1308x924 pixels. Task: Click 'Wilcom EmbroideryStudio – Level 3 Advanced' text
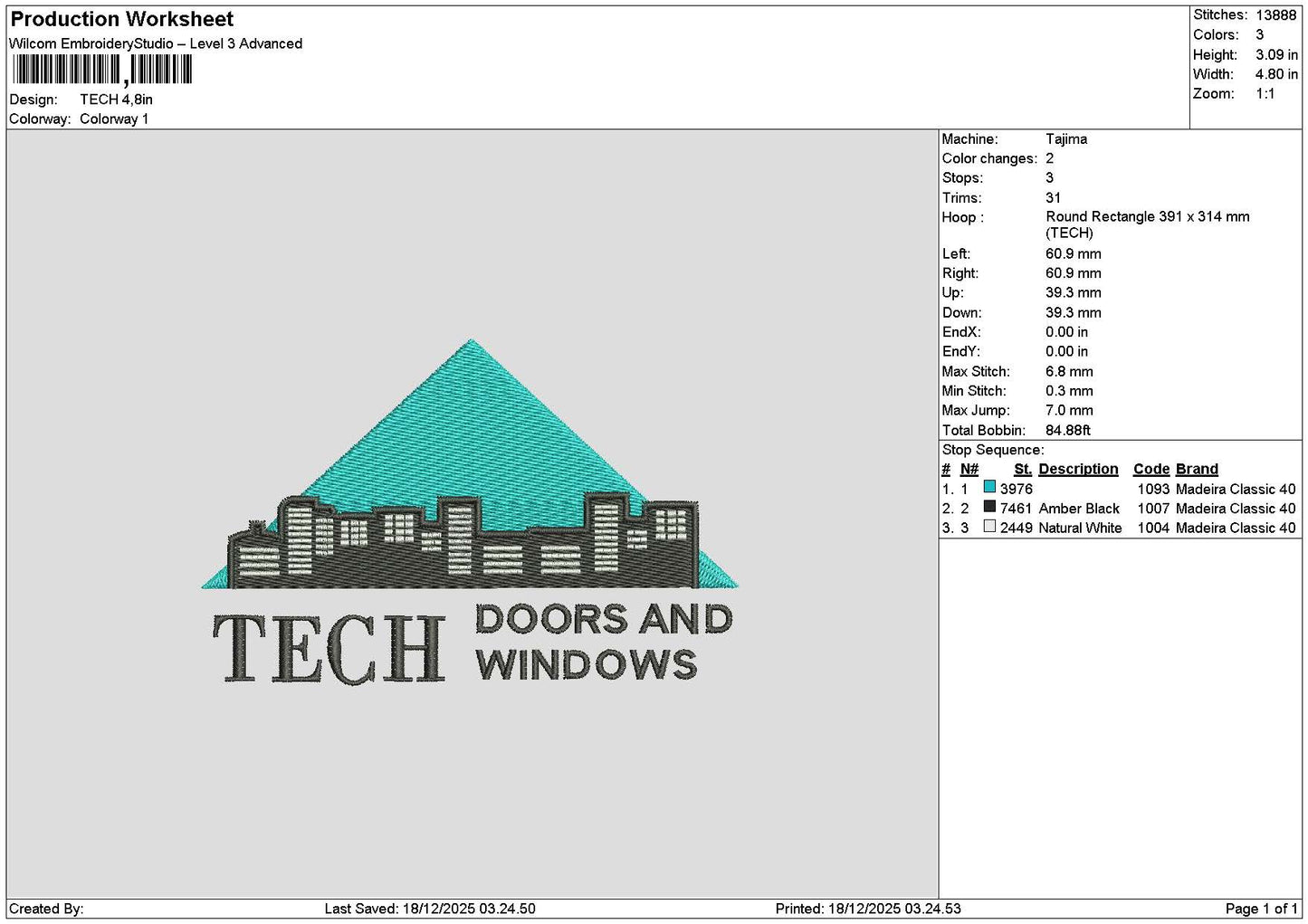coord(156,43)
